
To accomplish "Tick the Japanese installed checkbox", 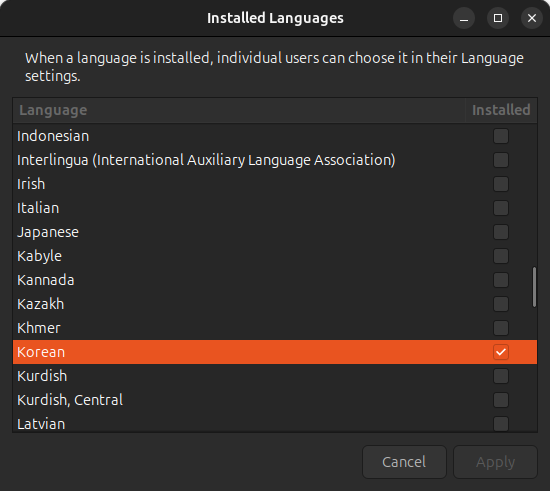I will 501,232.
